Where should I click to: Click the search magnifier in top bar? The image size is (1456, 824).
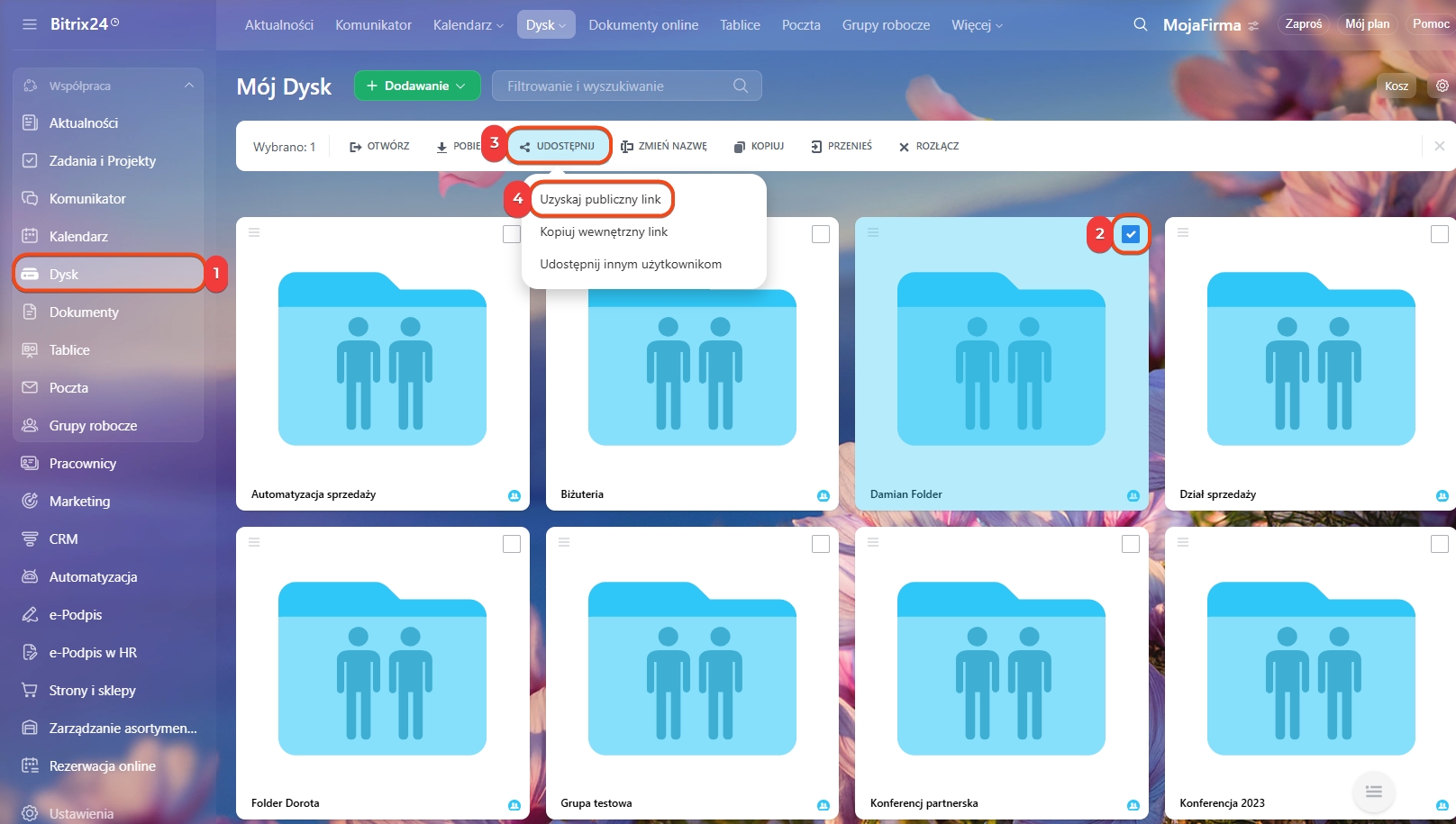coord(1140,24)
